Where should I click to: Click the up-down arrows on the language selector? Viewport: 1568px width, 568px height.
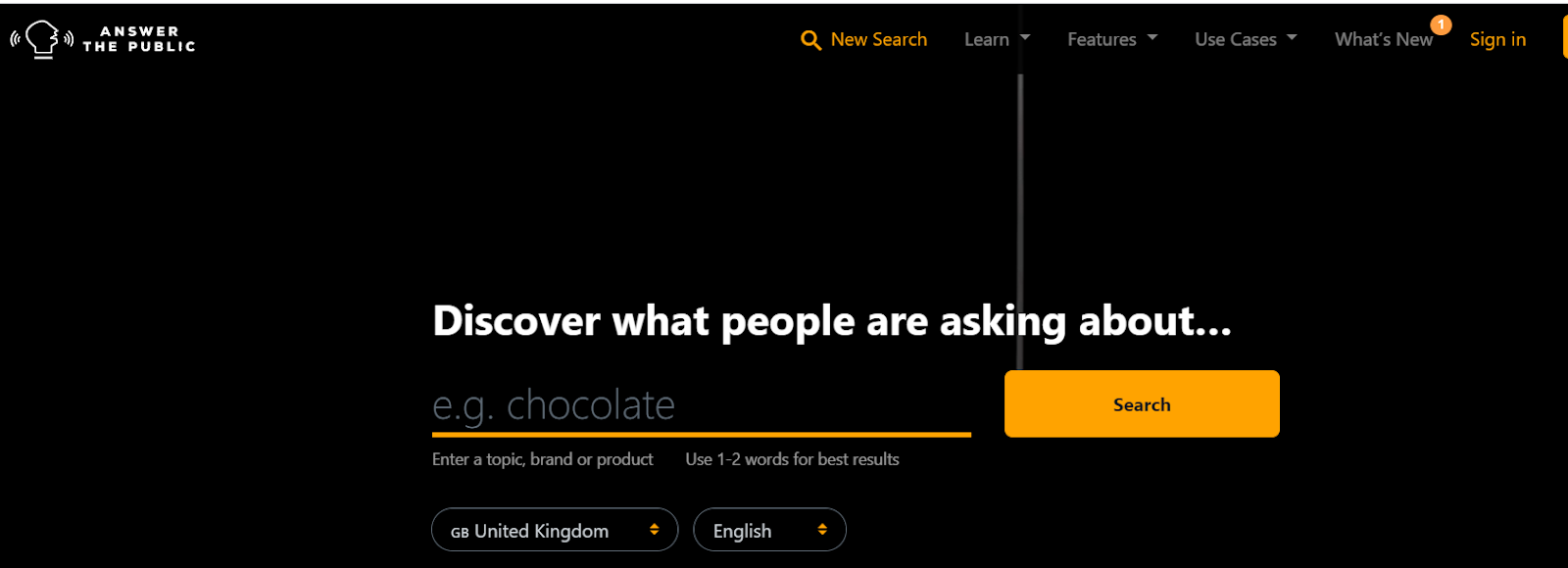tap(822, 530)
